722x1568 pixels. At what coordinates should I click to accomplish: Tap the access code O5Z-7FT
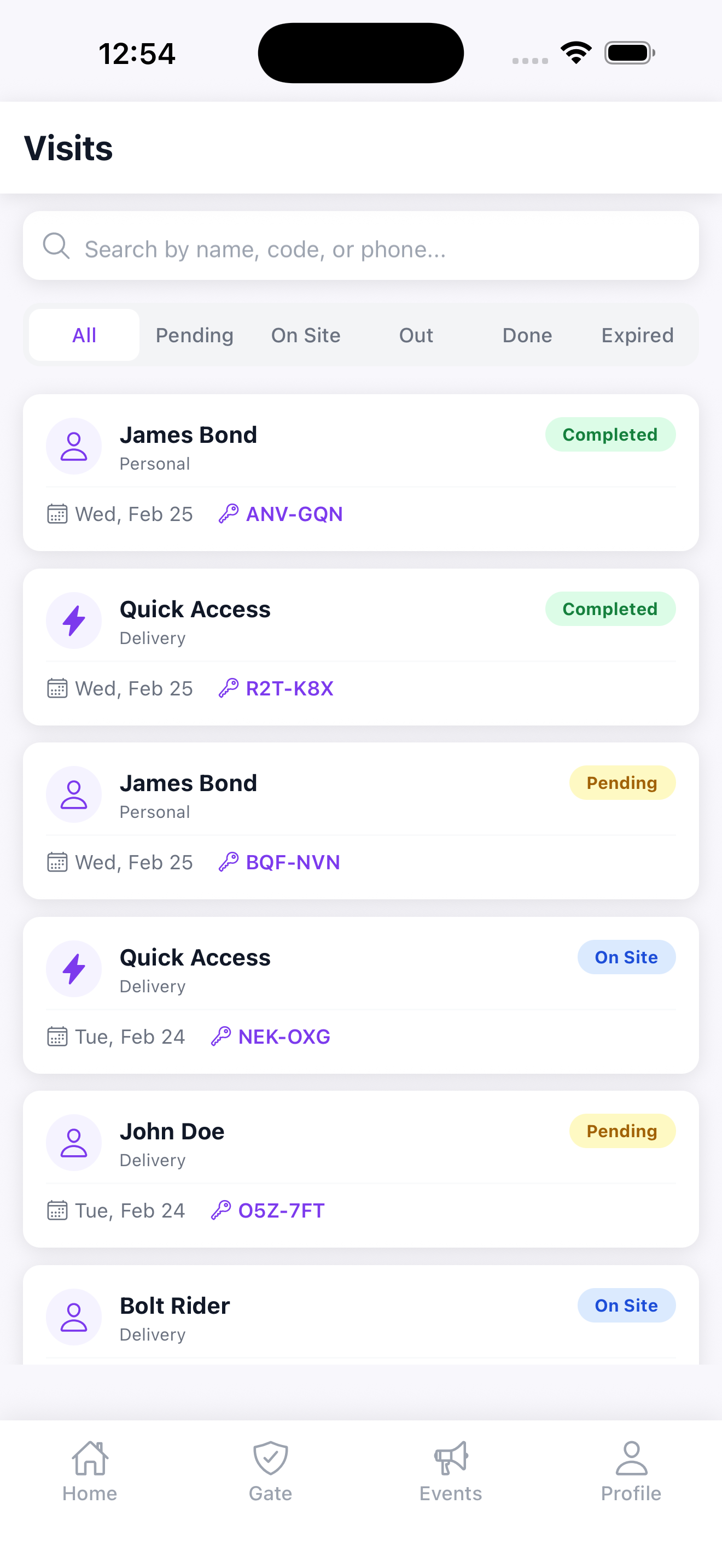[x=281, y=1210]
